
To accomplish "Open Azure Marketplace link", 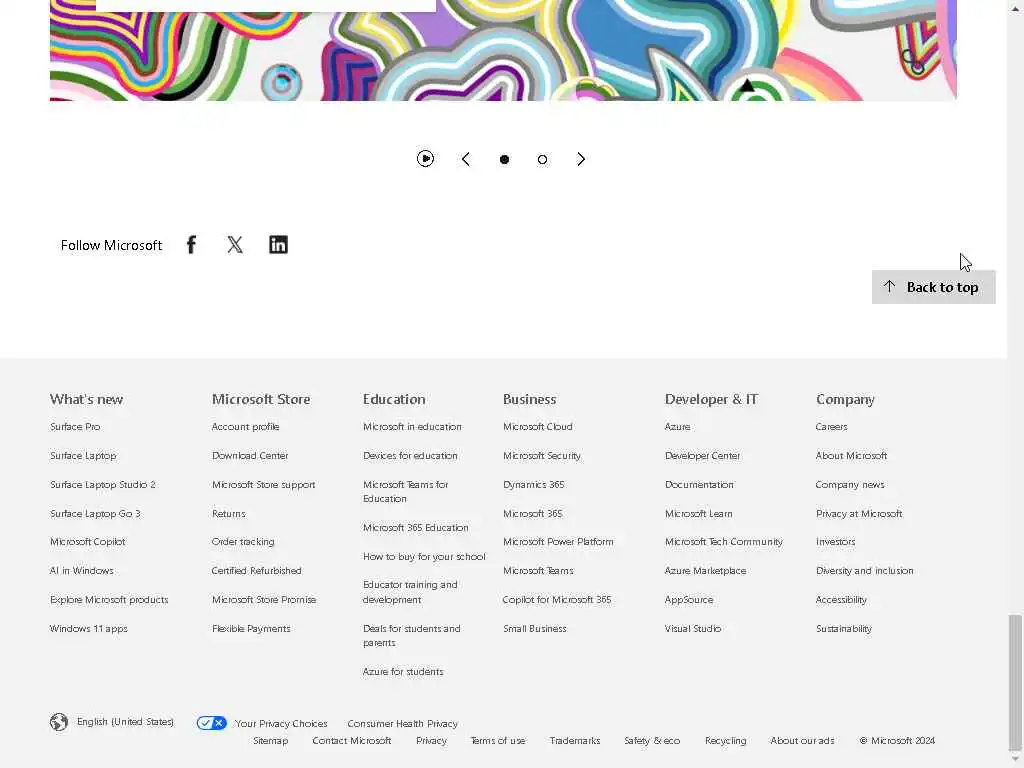I will pyautogui.click(x=705, y=570).
